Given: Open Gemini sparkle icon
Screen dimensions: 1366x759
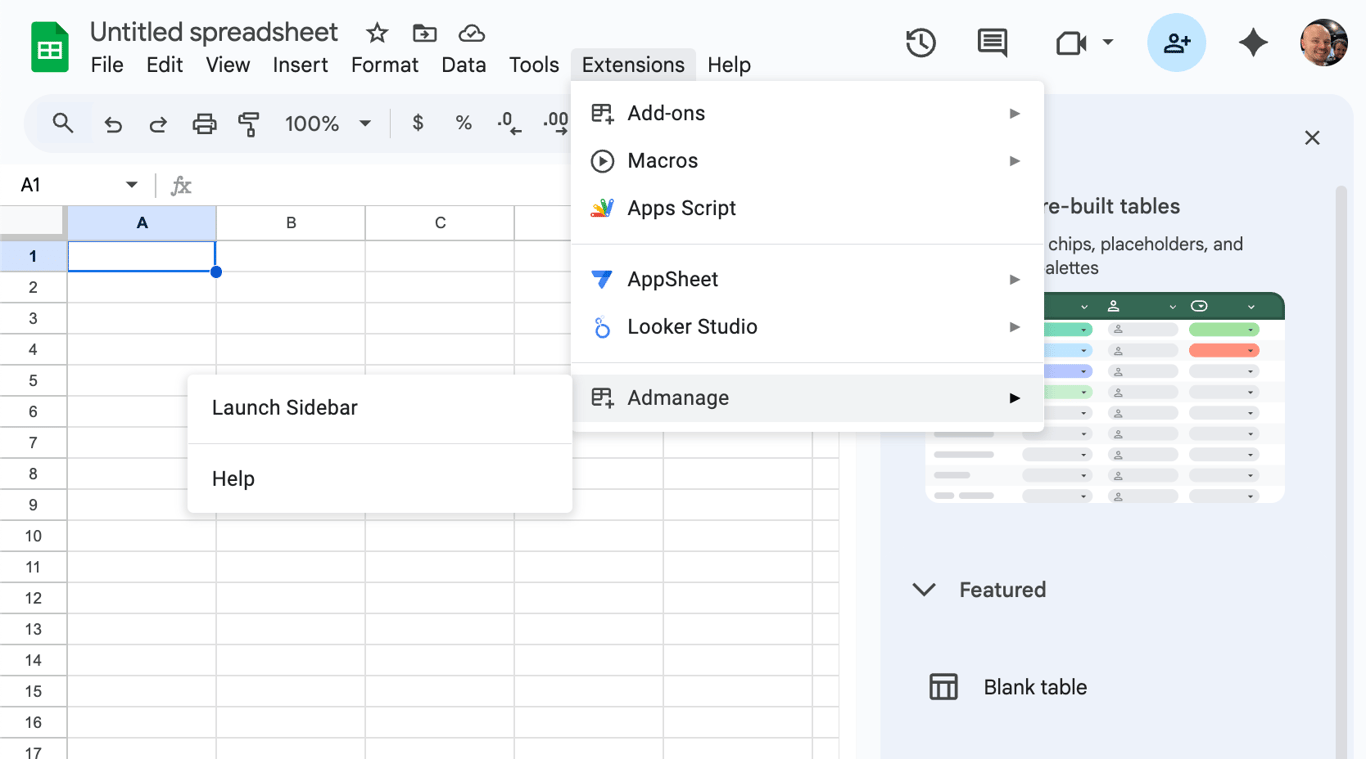Looking at the screenshot, I should (x=1253, y=43).
